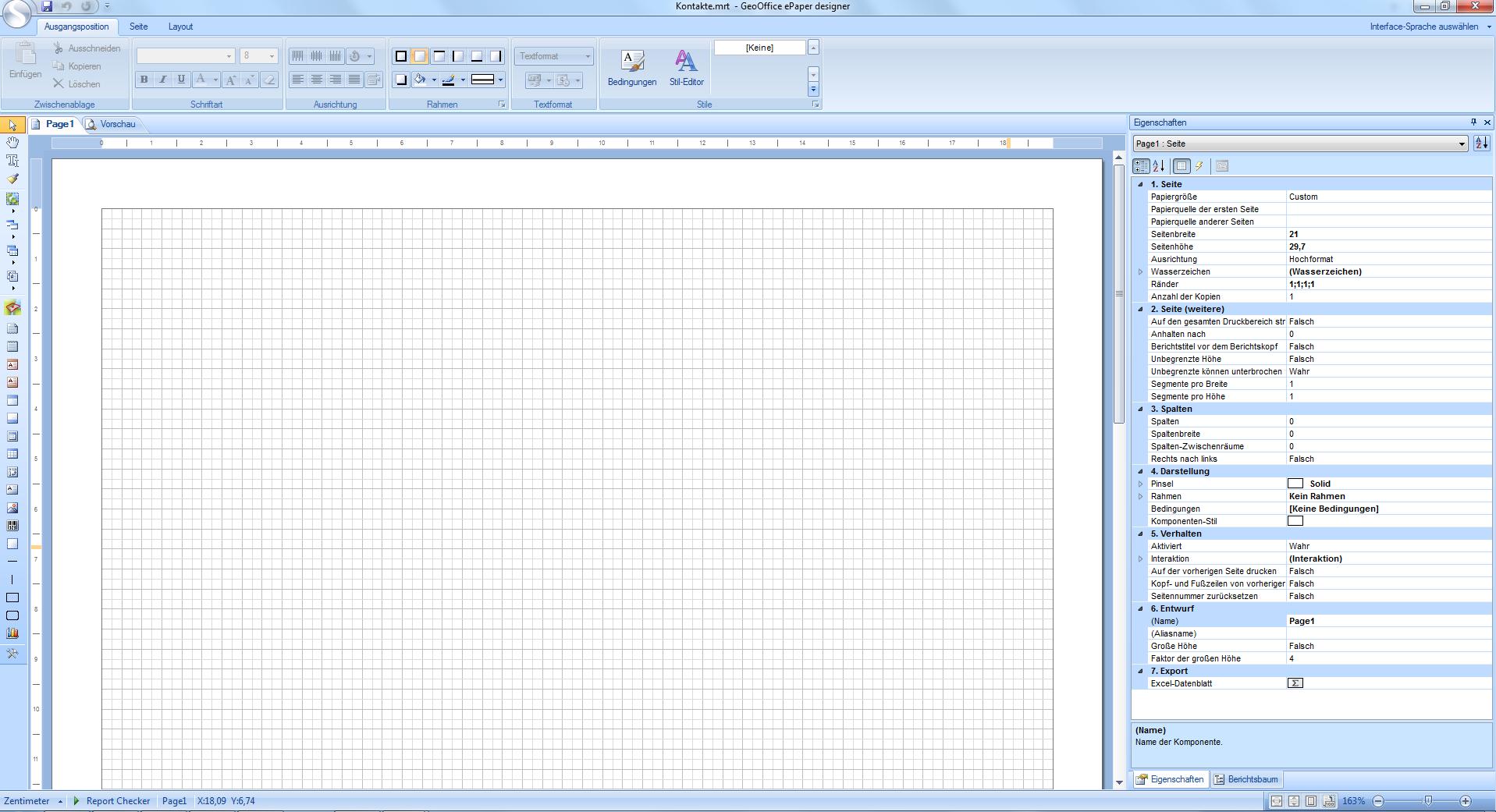Open the Vorschau preview tab
Screen dimensions: 1496x812
click(117, 124)
